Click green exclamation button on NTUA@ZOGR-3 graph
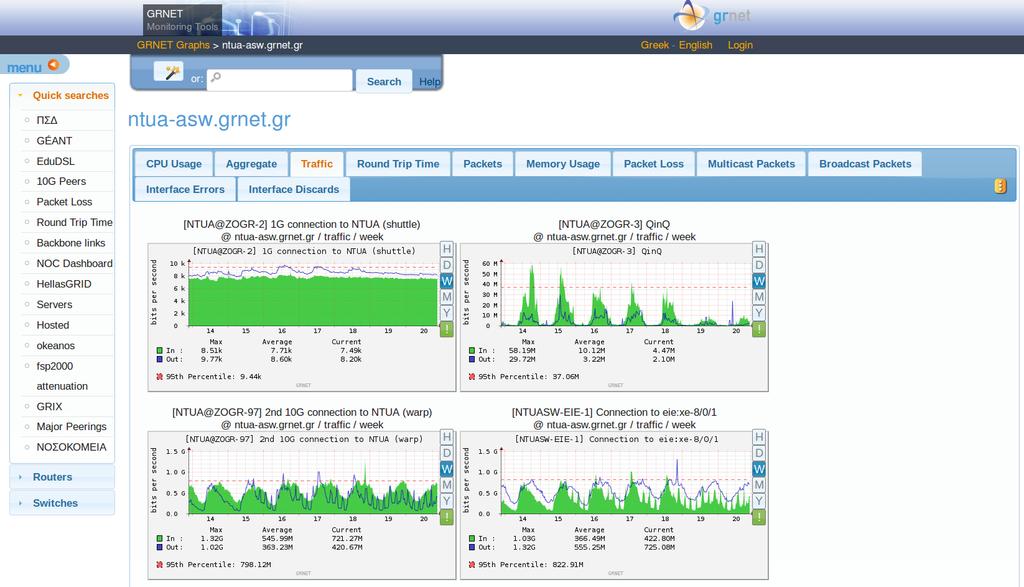 pyautogui.click(x=759, y=329)
